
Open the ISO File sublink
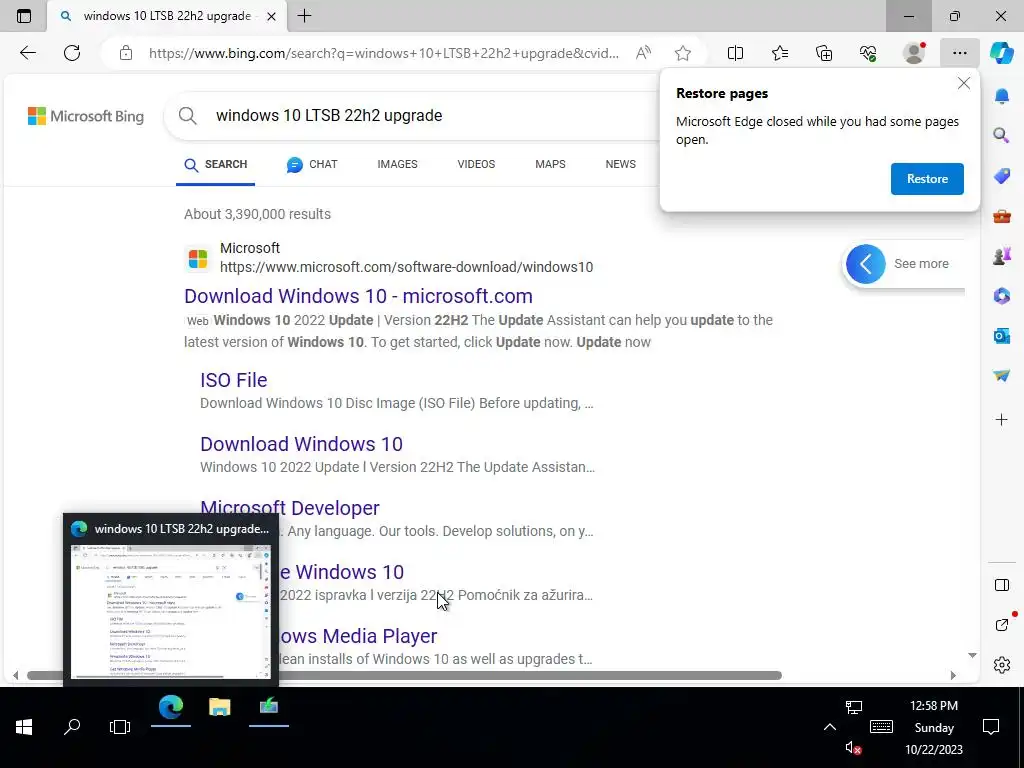(x=233, y=380)
